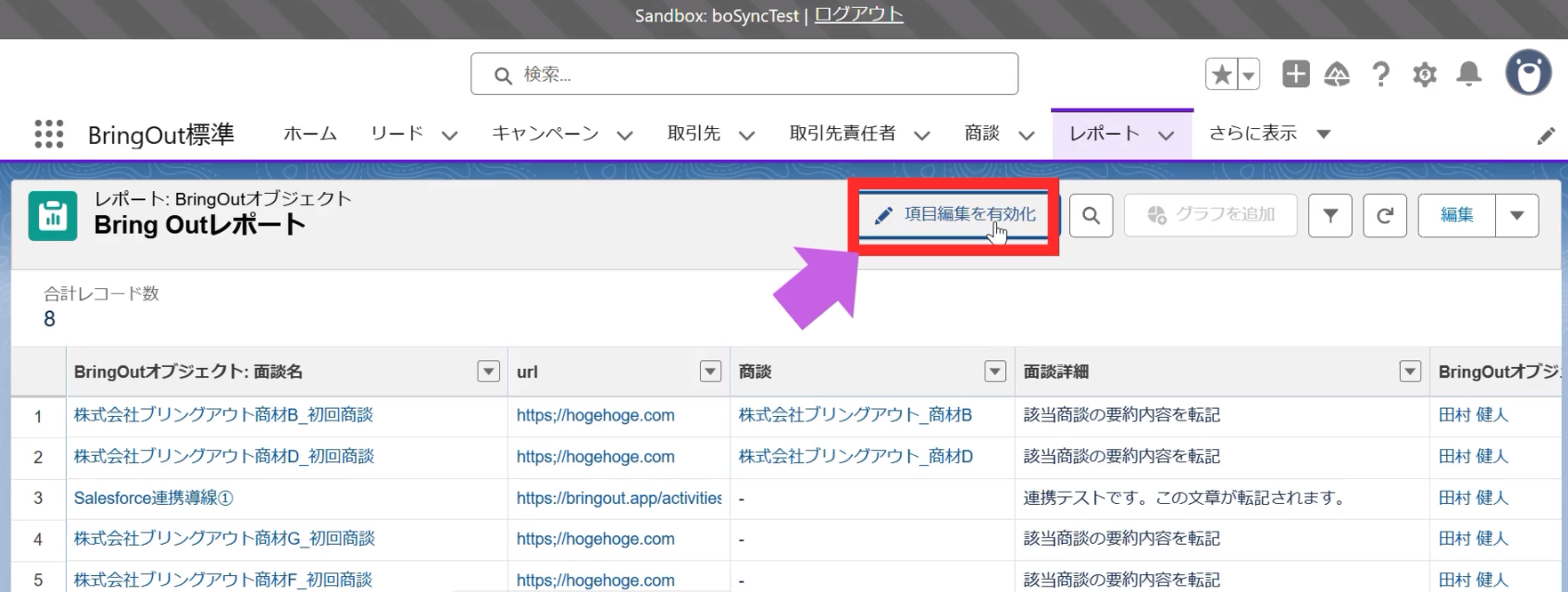Screen dimensions: 1568x592
Task: Open the Salesforce連携導線① record
Action: click(153, 498)
